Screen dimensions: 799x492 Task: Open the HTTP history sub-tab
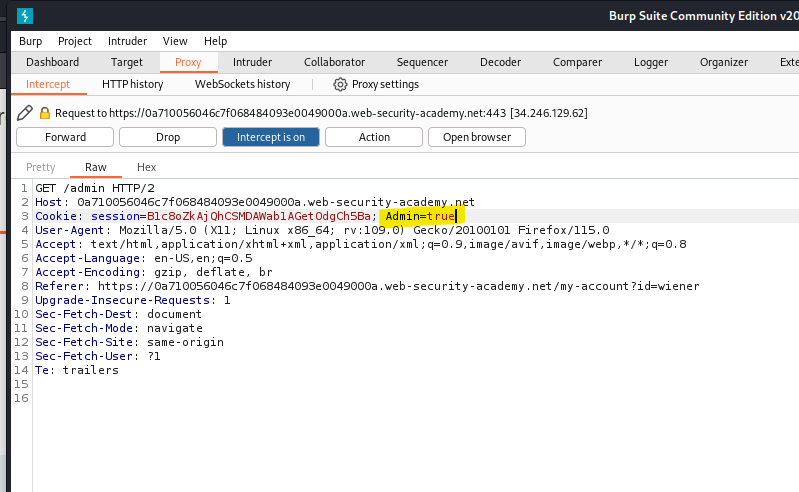click(132, 84)
